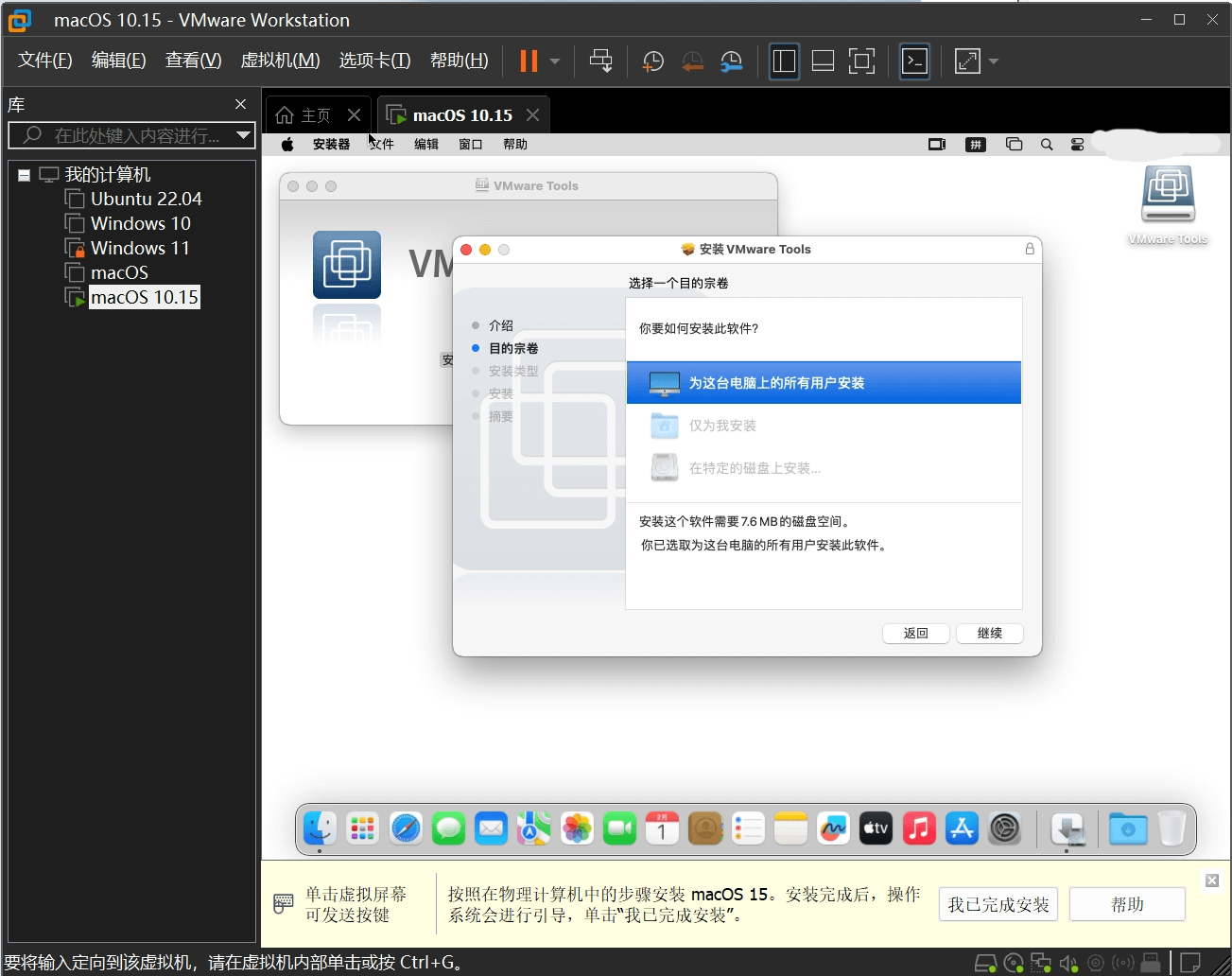Dismiss the yellow installation hint bar
Image resolution: width=1232 pixels, height=976 pixels.
pos(1212,880)
